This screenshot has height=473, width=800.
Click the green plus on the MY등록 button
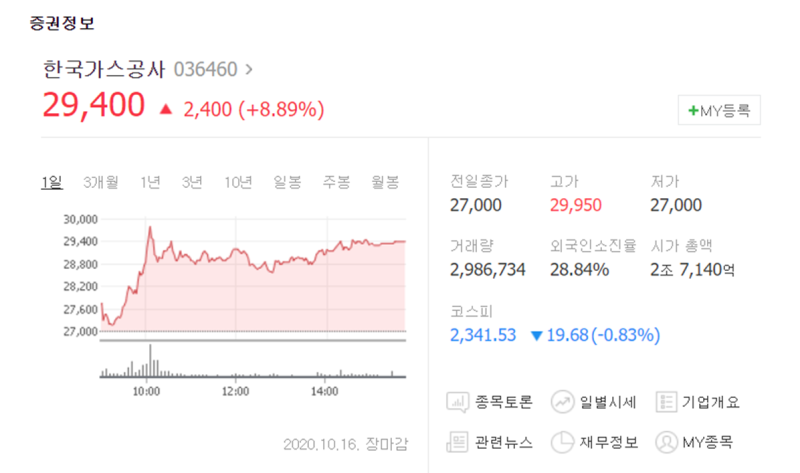click(x=693, y=110)
